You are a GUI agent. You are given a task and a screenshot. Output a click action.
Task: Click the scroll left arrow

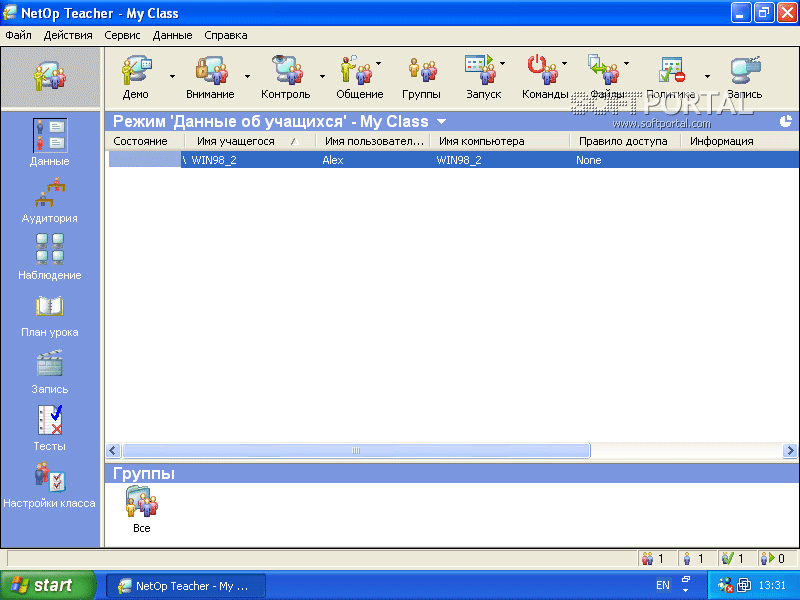click(x=113, y=451)
